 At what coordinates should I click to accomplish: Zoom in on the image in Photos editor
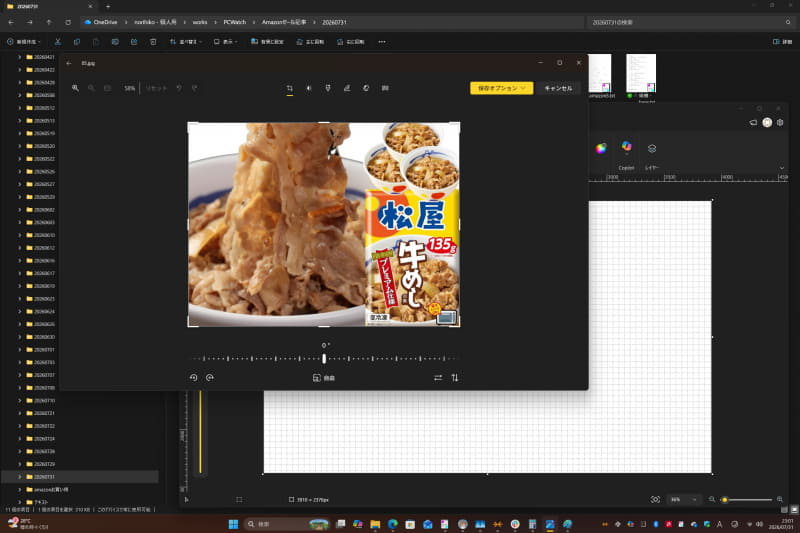point(76,88)
